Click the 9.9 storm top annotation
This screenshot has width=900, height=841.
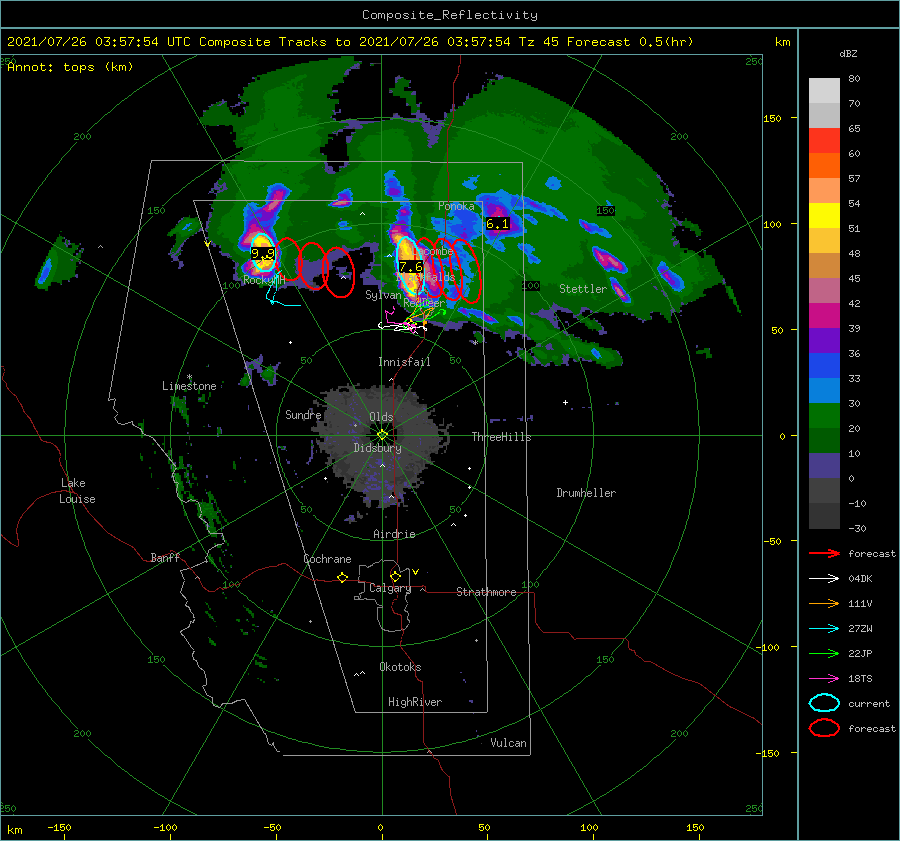263,253
